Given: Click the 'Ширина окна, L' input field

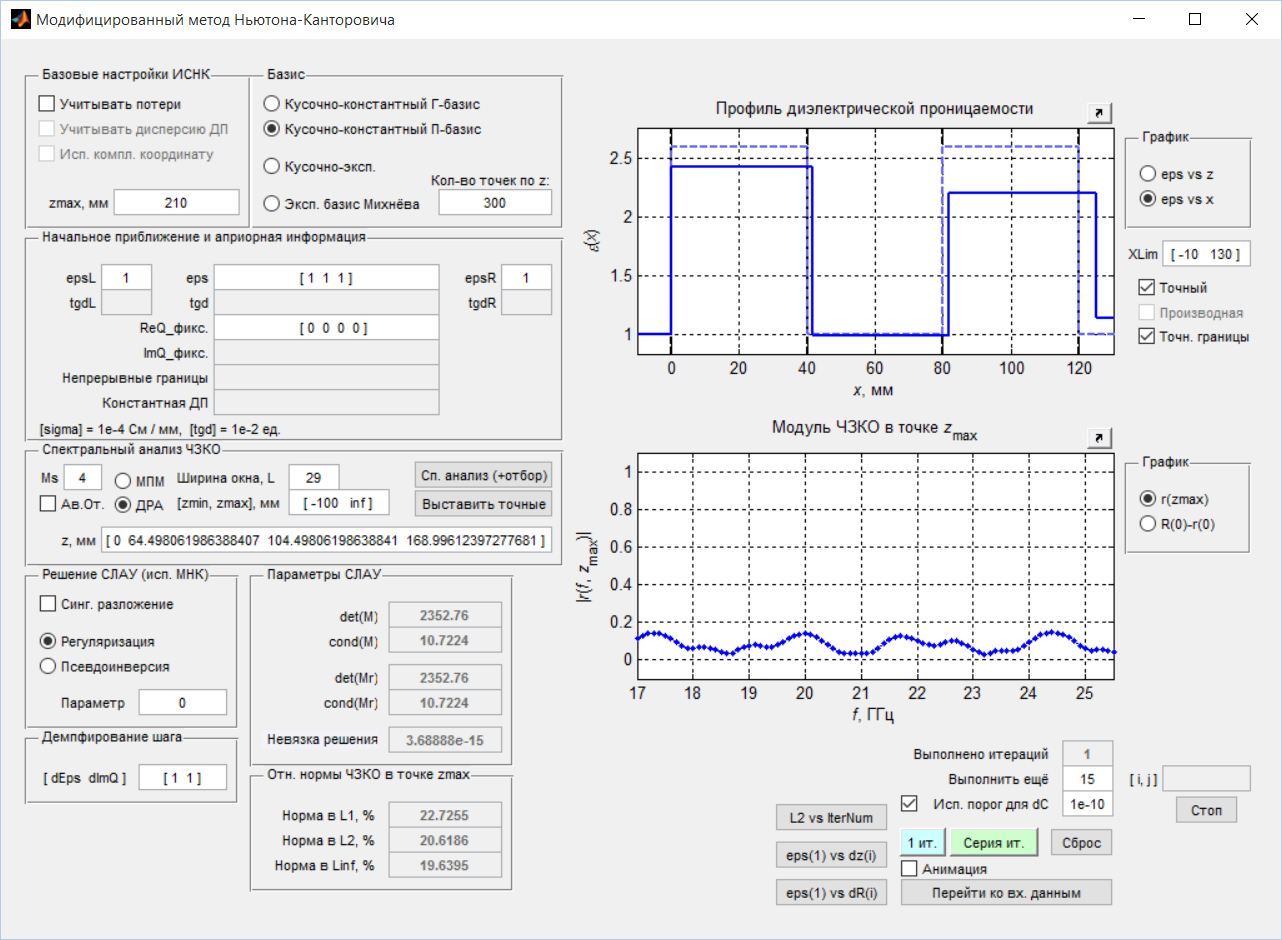Looking at the screenshot, I should point(314,478).
